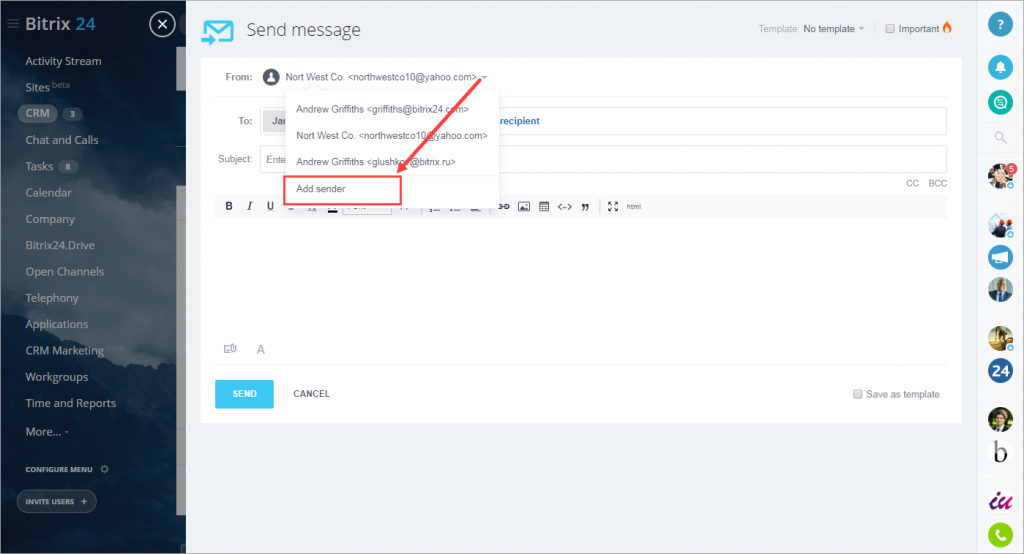Insert code using the angle-brackets icon
This screenshot has width=1024, height=554.
(565, 206)
